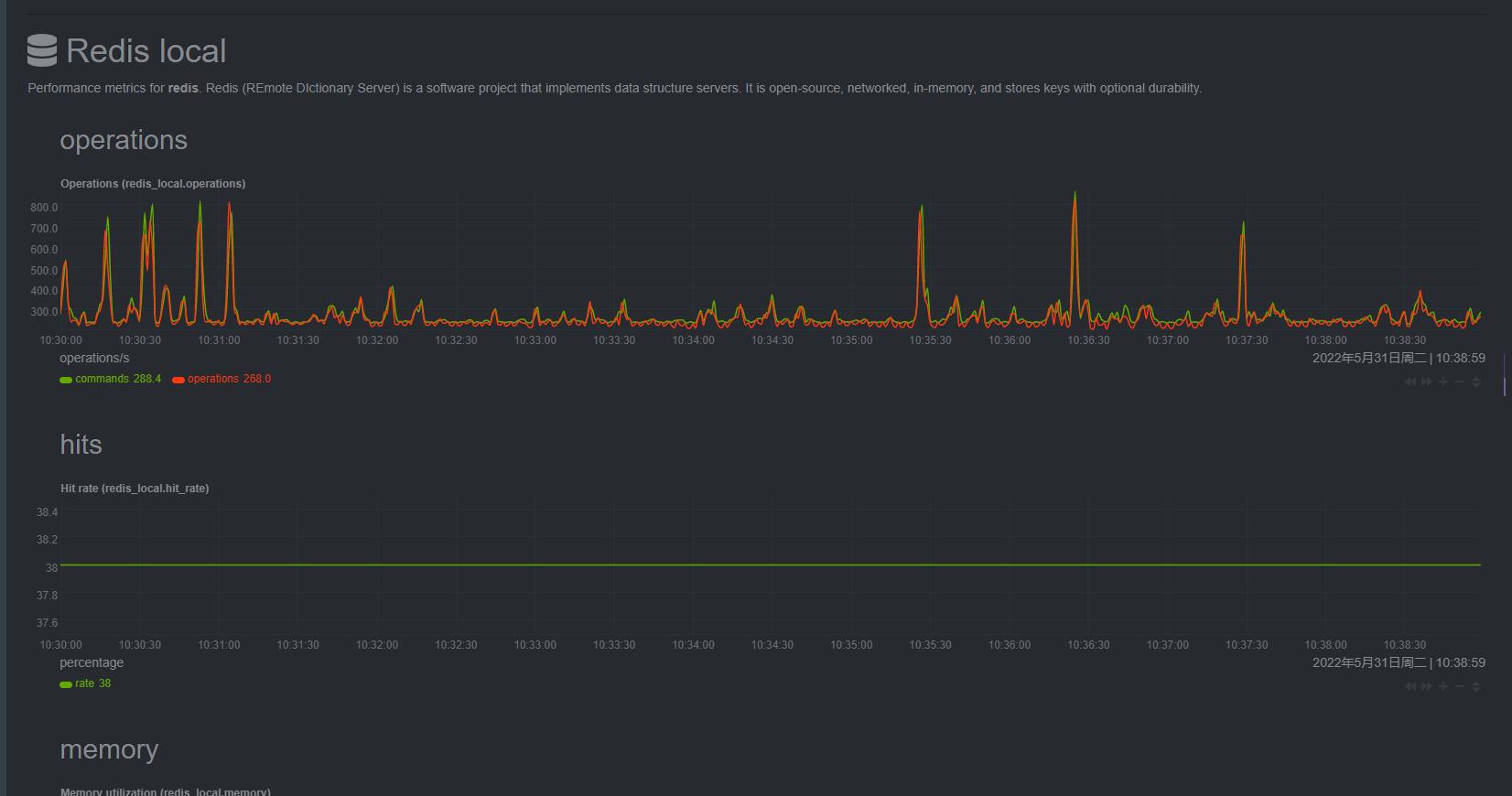Click the 'operations' subsection heading
Image resolution: width=1512 pixels, height=796 pixels.
click(x=124, y=140)
